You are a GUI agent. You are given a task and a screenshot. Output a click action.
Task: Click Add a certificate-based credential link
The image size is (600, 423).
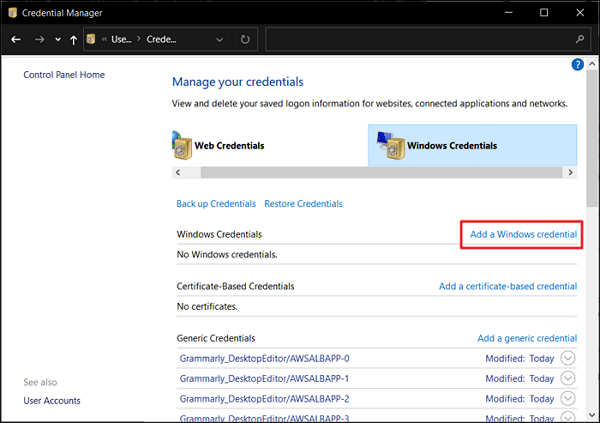click(x=507, y=286)
